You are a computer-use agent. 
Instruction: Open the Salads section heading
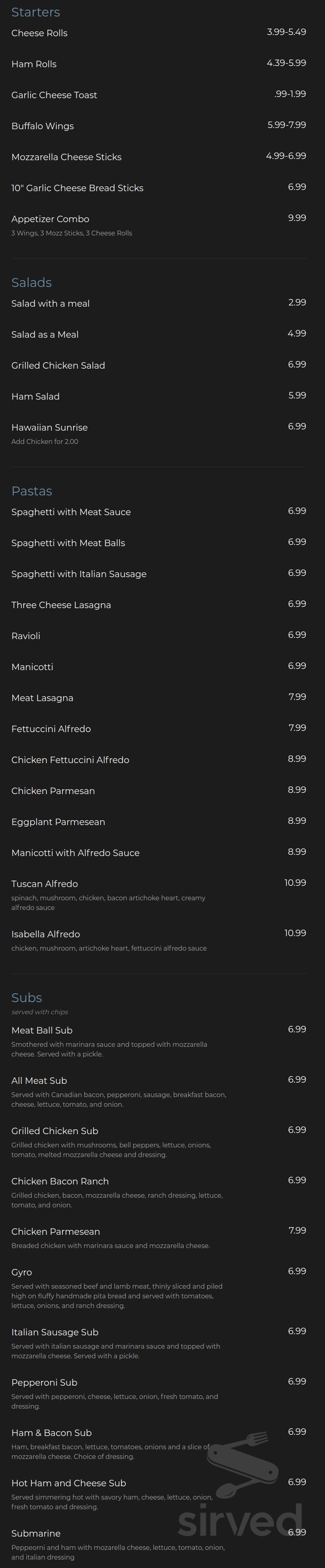32,283
